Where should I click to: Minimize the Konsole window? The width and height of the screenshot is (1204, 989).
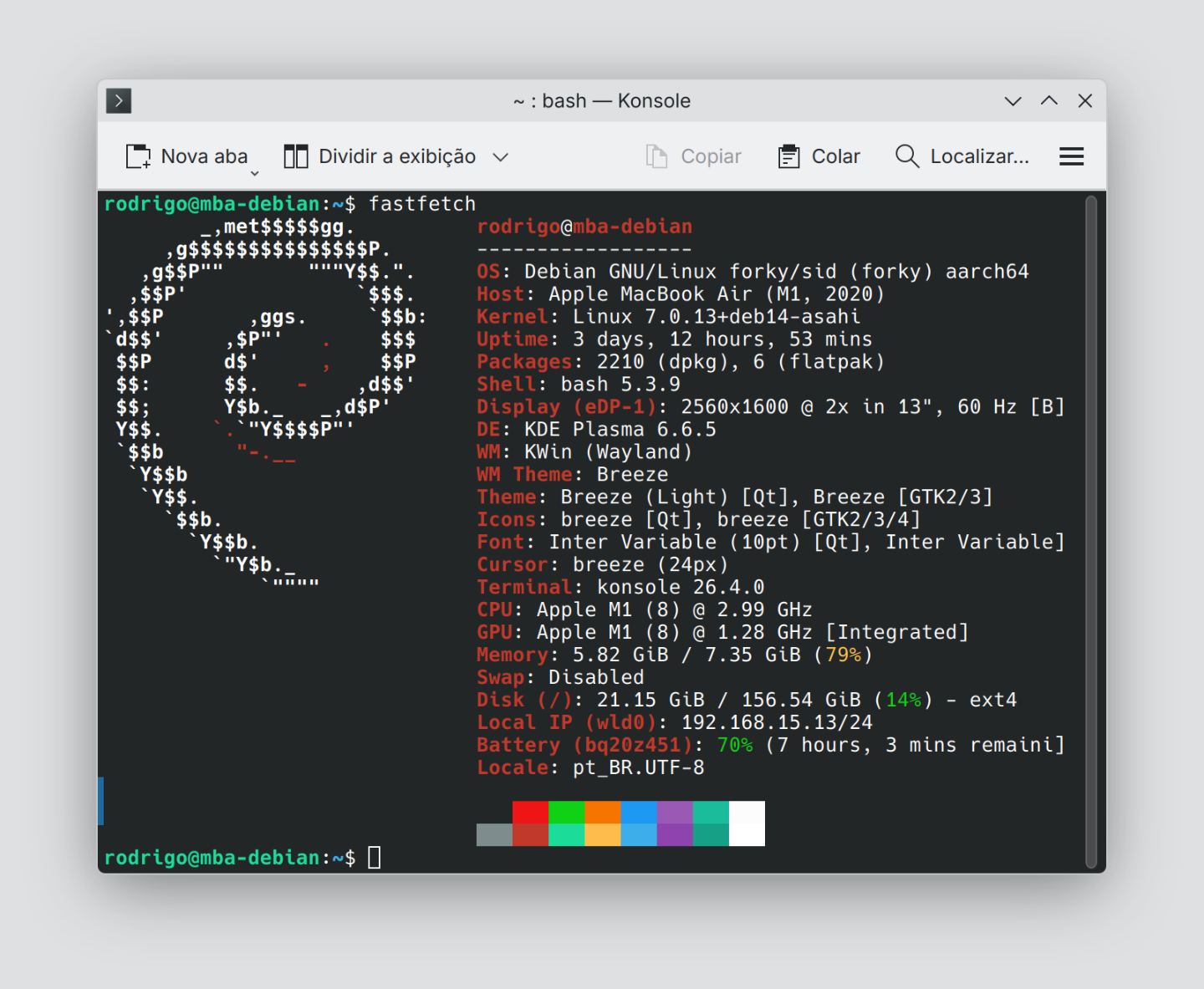1013,101
